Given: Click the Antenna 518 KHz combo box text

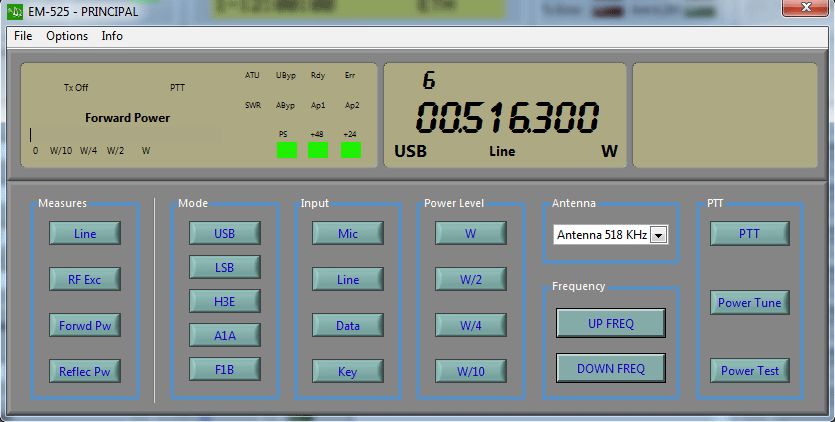Looking at the screenshot, I should (602, 235).
